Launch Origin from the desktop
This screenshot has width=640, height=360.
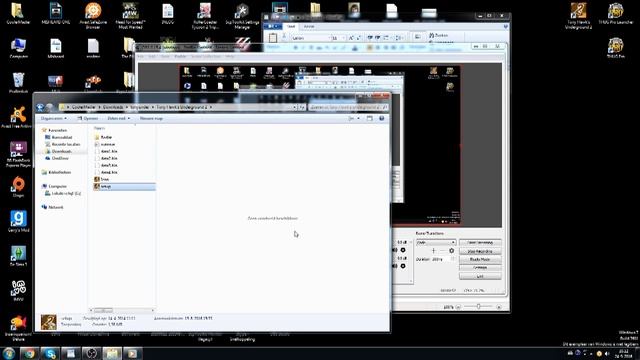coord(18,187)
